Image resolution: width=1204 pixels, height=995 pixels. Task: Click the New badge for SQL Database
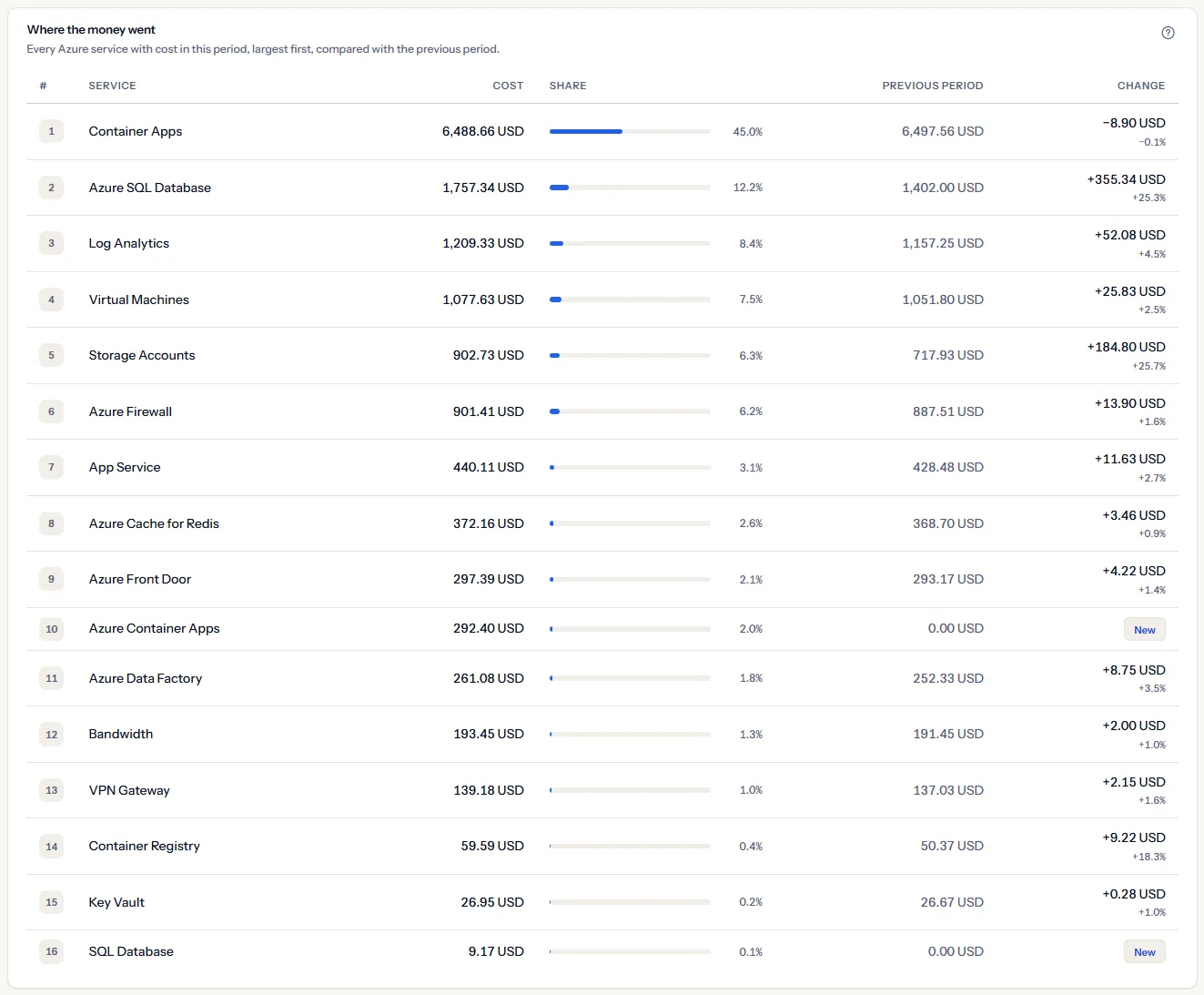[x=1145, y=952]
